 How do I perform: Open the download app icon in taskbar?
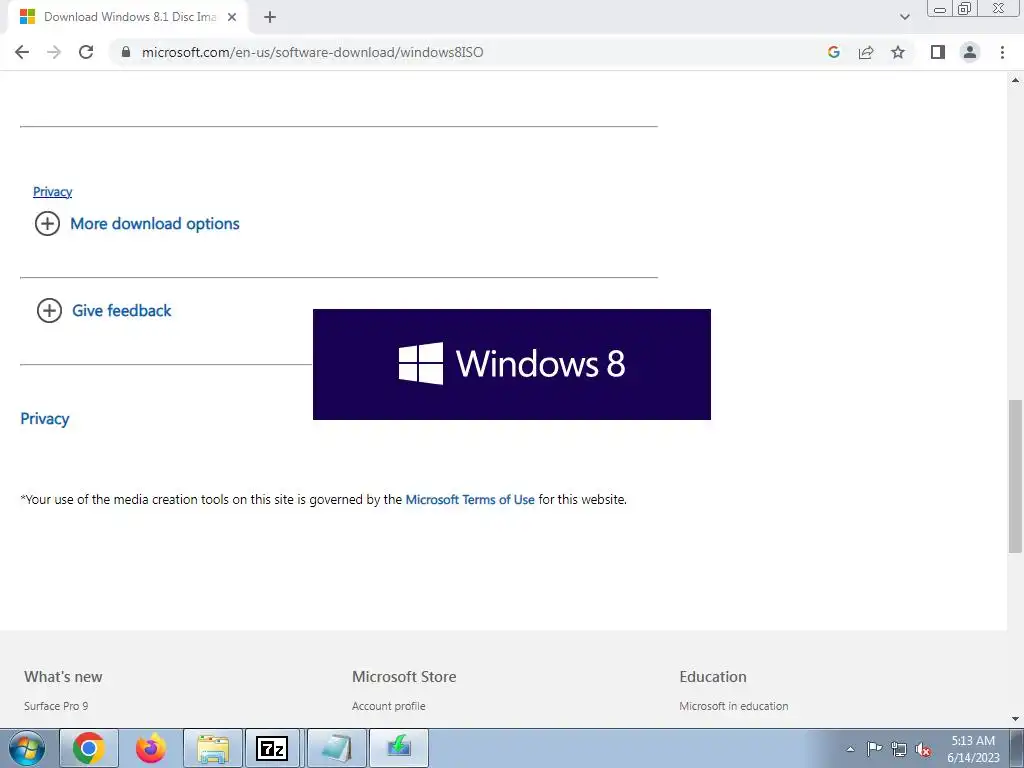point(399,748)
